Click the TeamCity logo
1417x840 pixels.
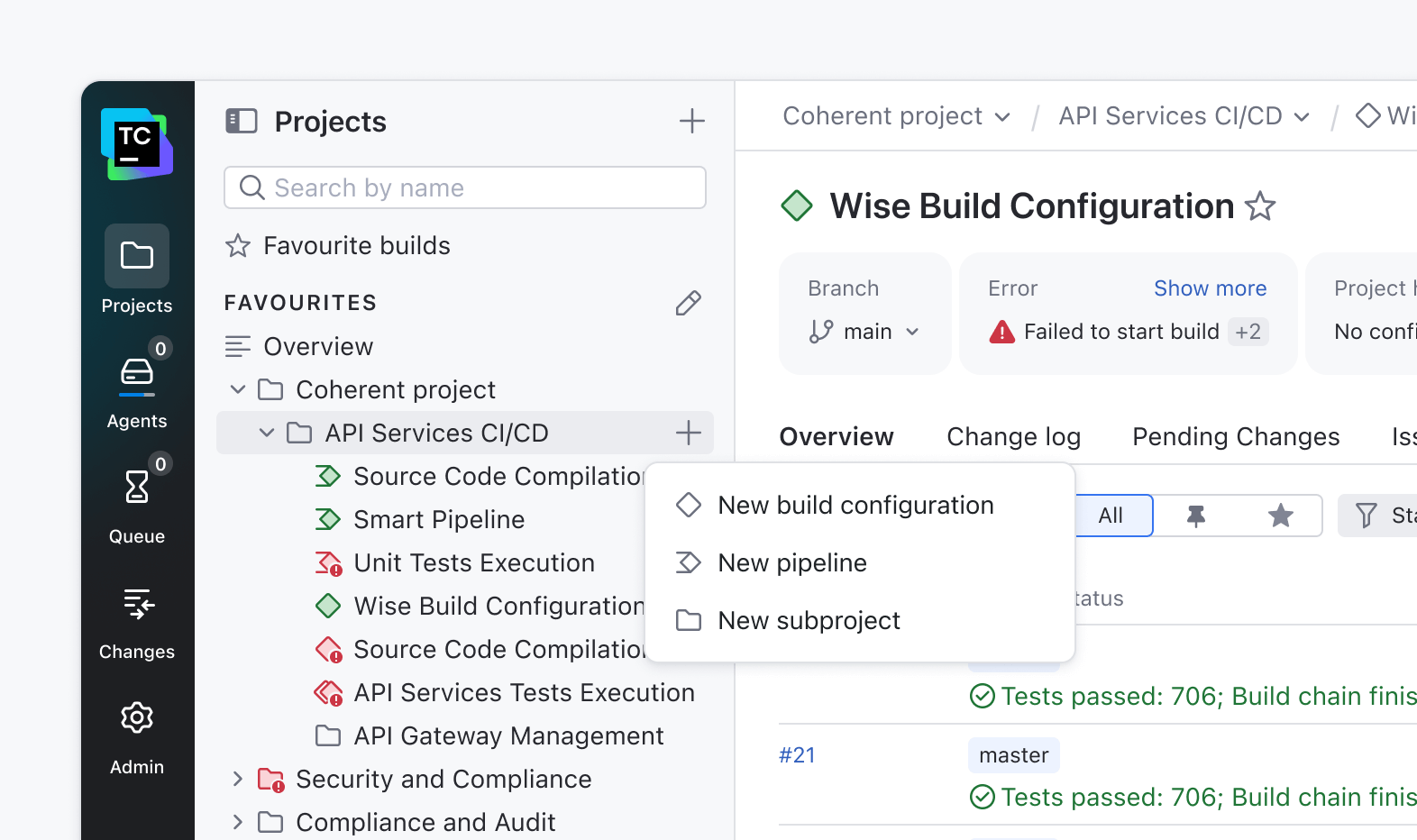137,144
